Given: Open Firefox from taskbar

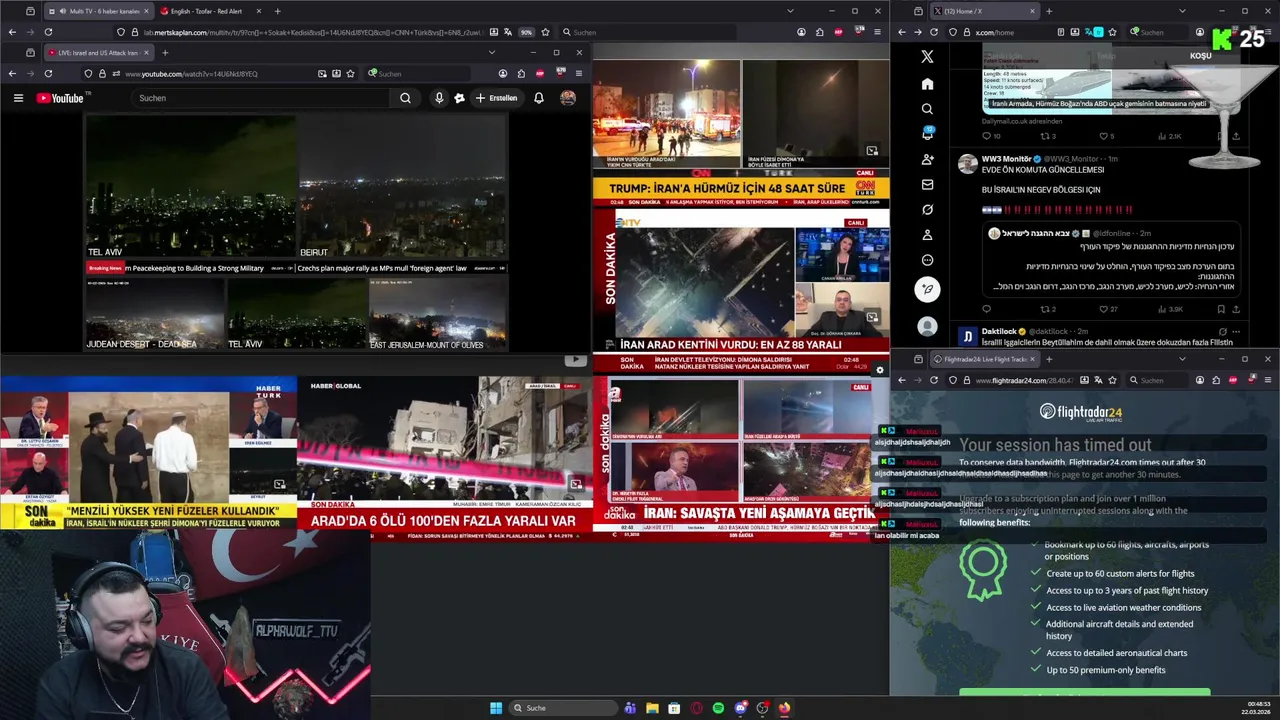Looking at the screenshot, I should tap(784, 708).
